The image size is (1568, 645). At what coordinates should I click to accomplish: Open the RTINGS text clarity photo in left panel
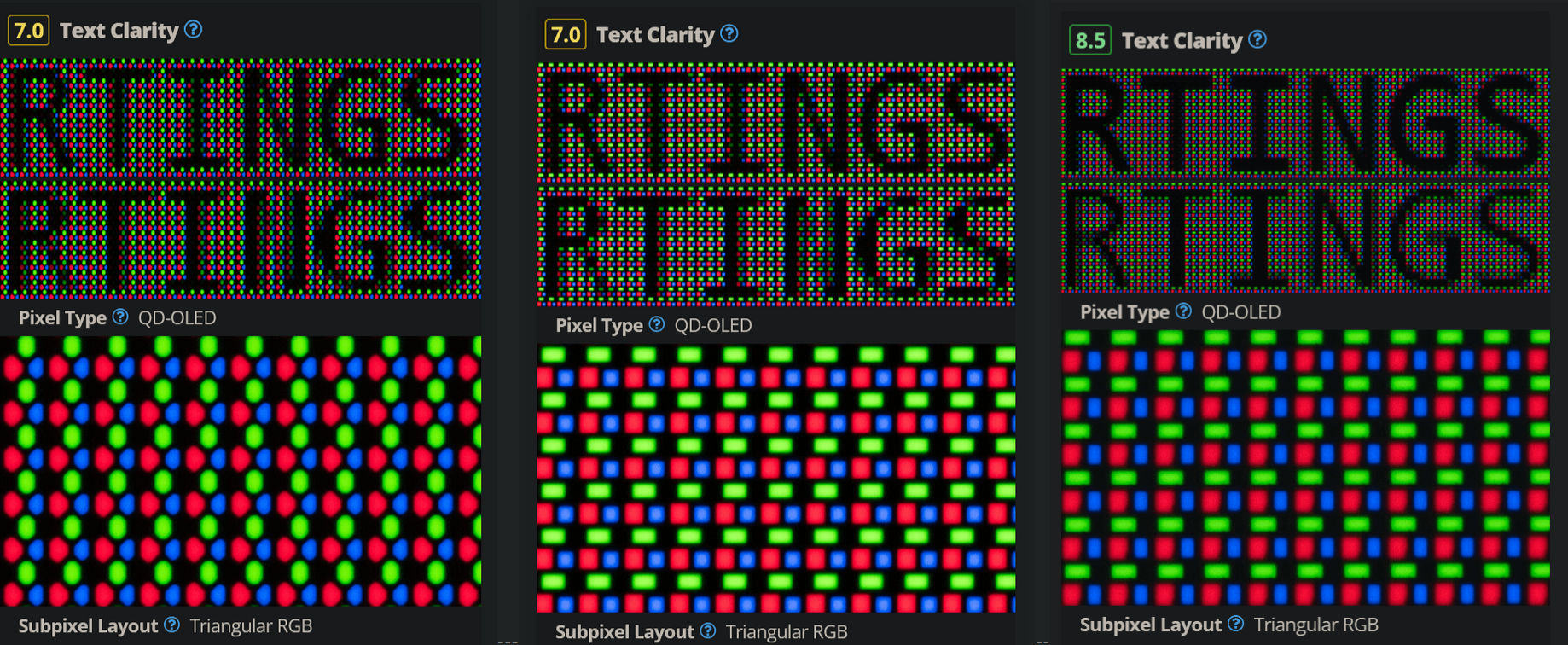click(241, 178)
